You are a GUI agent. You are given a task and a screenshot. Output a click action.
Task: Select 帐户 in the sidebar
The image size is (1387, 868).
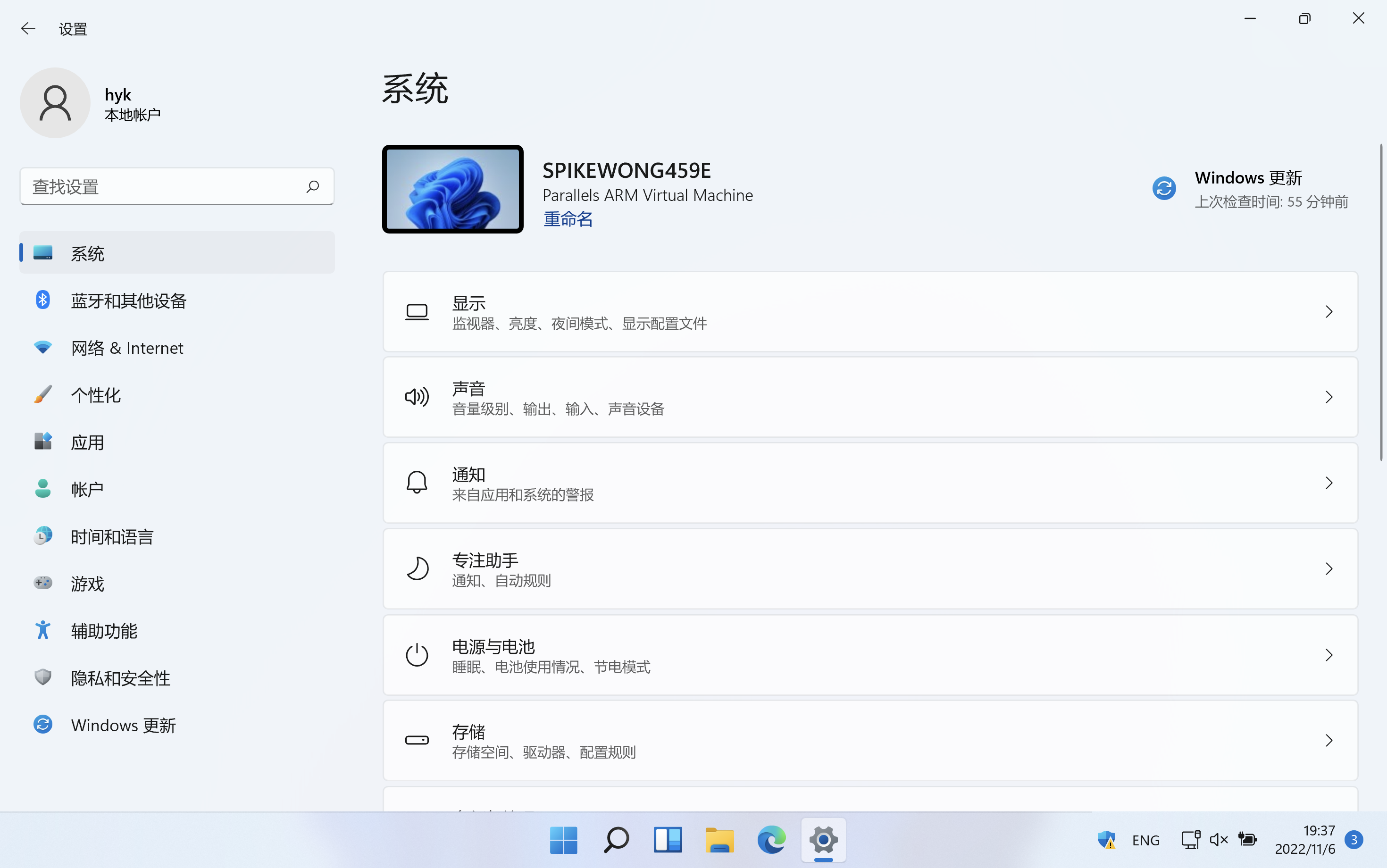(177, 489)
